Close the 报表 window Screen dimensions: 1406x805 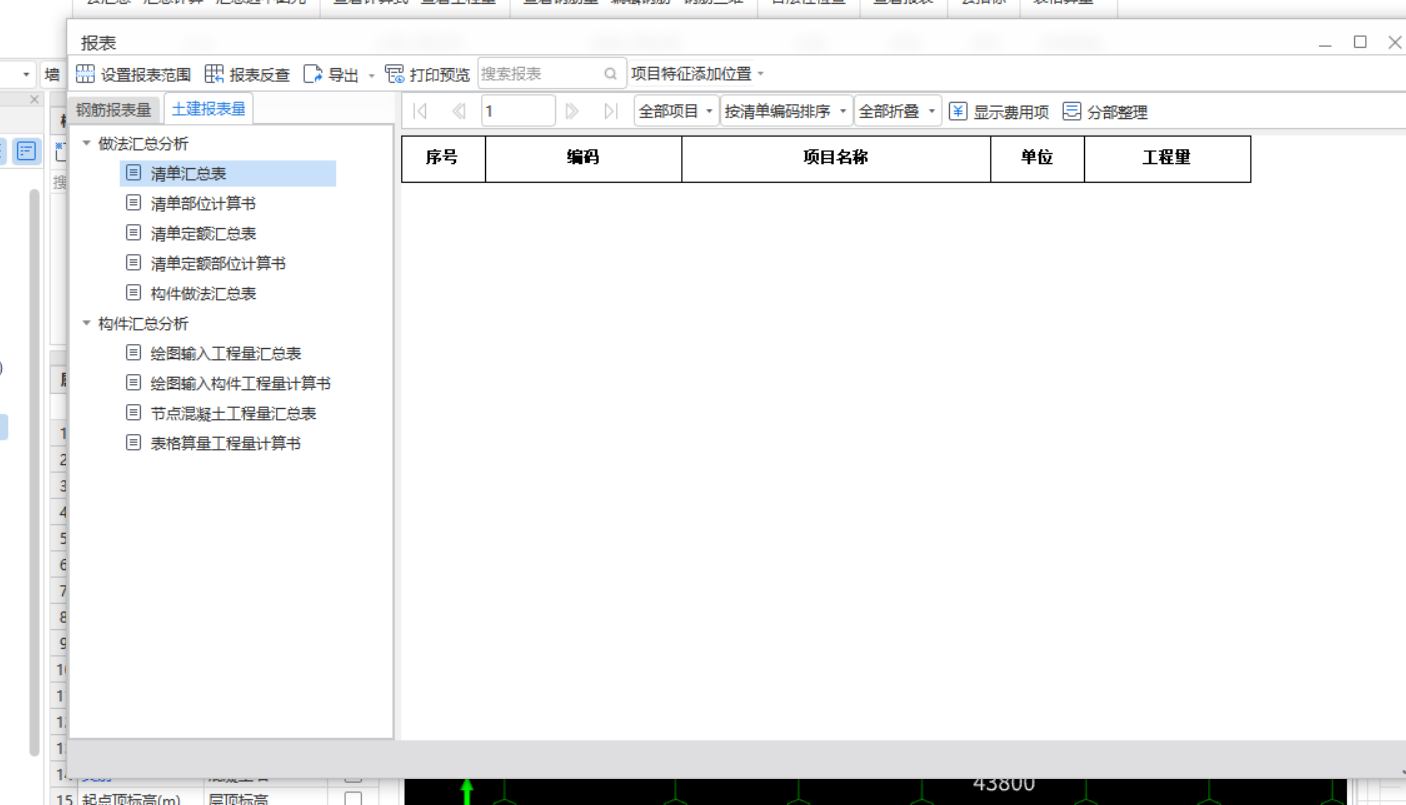[x=1394, y=42]
